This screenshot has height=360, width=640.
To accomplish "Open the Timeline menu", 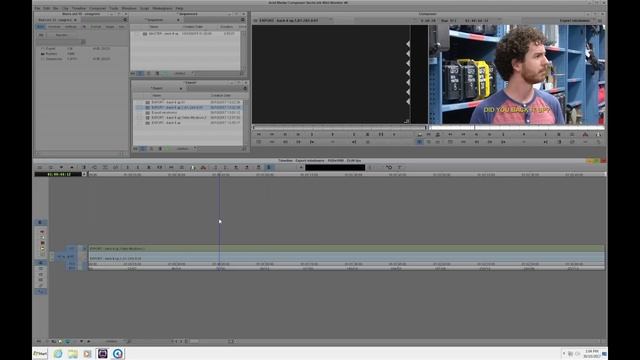I will [x=79, y=8].
